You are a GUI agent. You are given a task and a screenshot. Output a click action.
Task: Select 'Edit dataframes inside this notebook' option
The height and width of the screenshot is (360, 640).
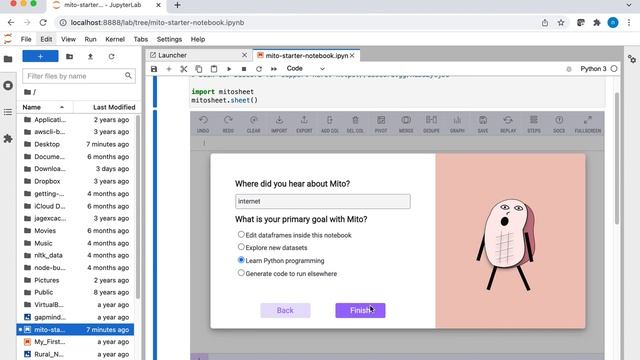pyautogui.click(x=241, y=234)
